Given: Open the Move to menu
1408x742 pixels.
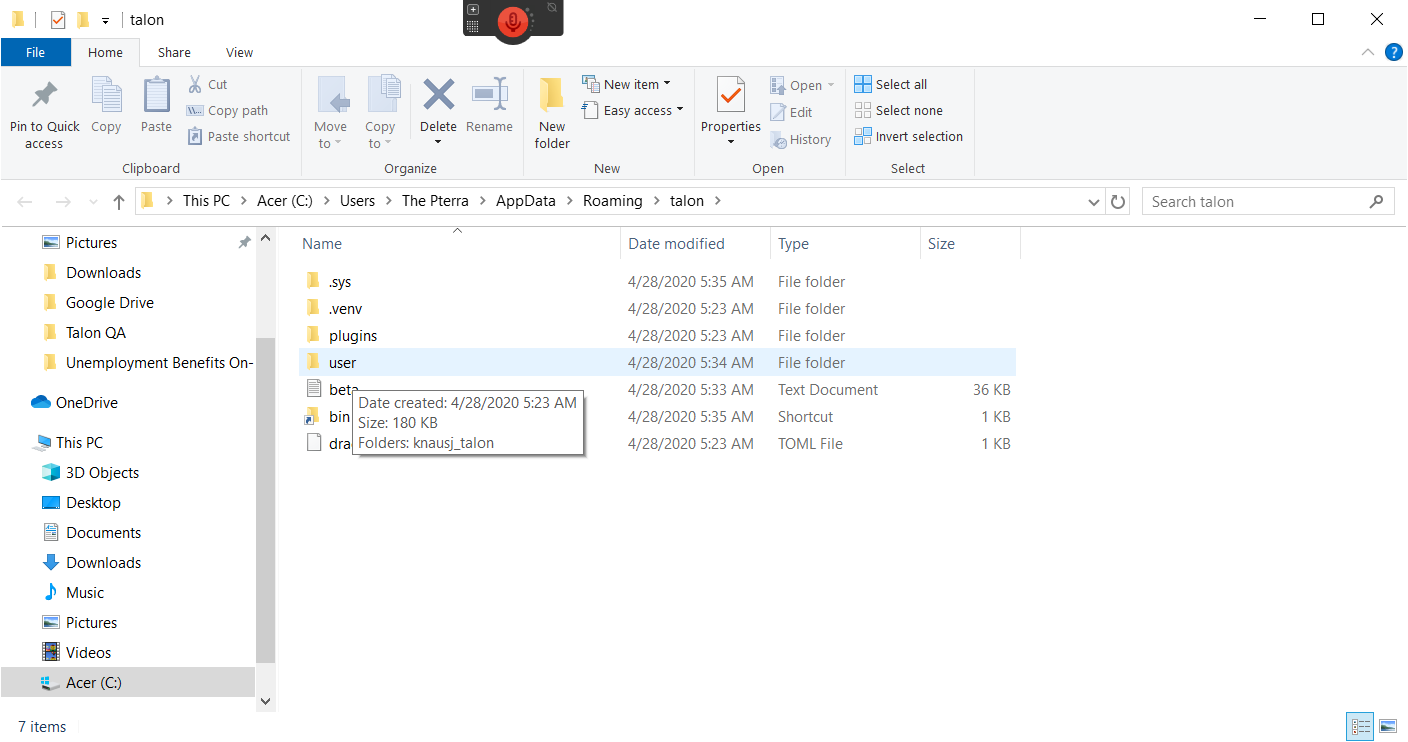Looking at the screenshot, I should [330, 112].
